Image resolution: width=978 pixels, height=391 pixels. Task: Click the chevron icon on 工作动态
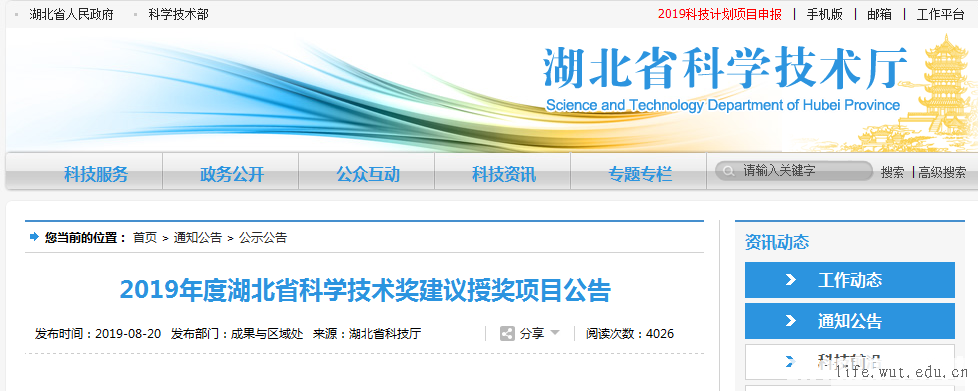coord(790,280)
